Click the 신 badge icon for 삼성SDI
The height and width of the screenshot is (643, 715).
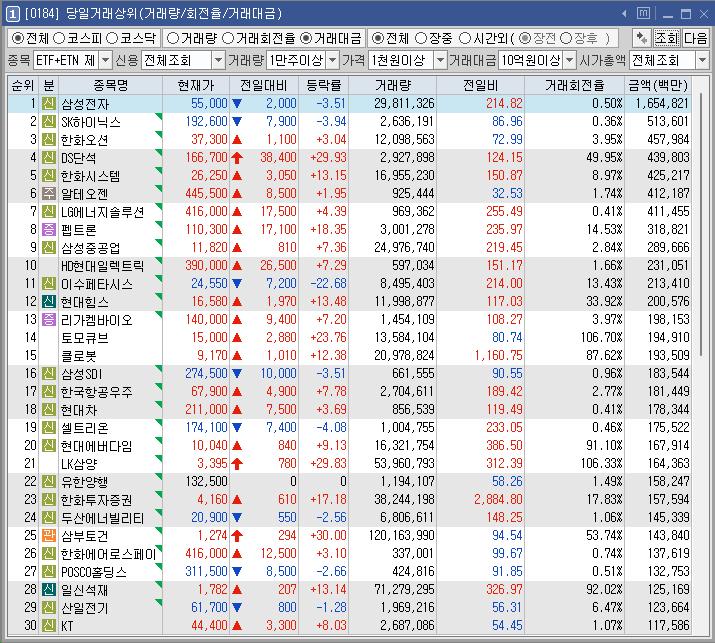49,373
